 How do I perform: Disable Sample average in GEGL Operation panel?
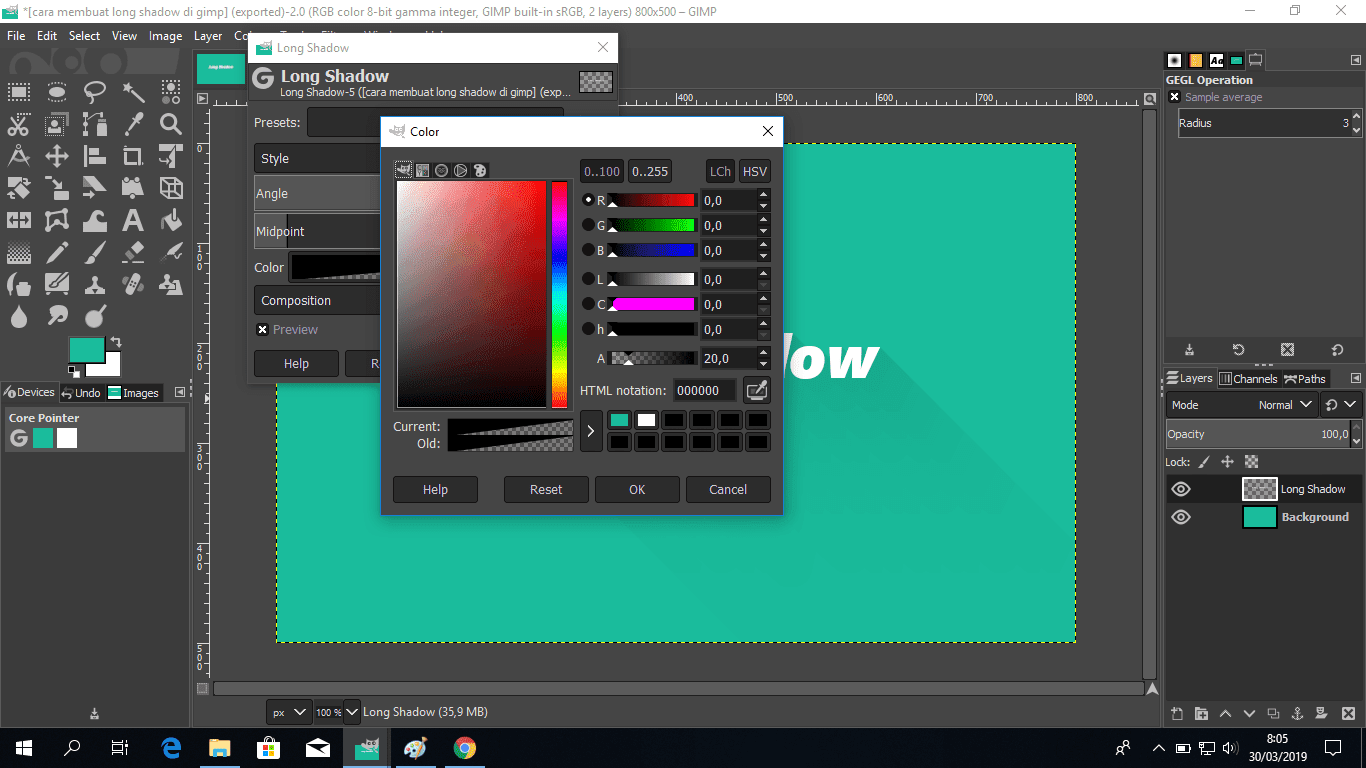tap(1174, 97)
